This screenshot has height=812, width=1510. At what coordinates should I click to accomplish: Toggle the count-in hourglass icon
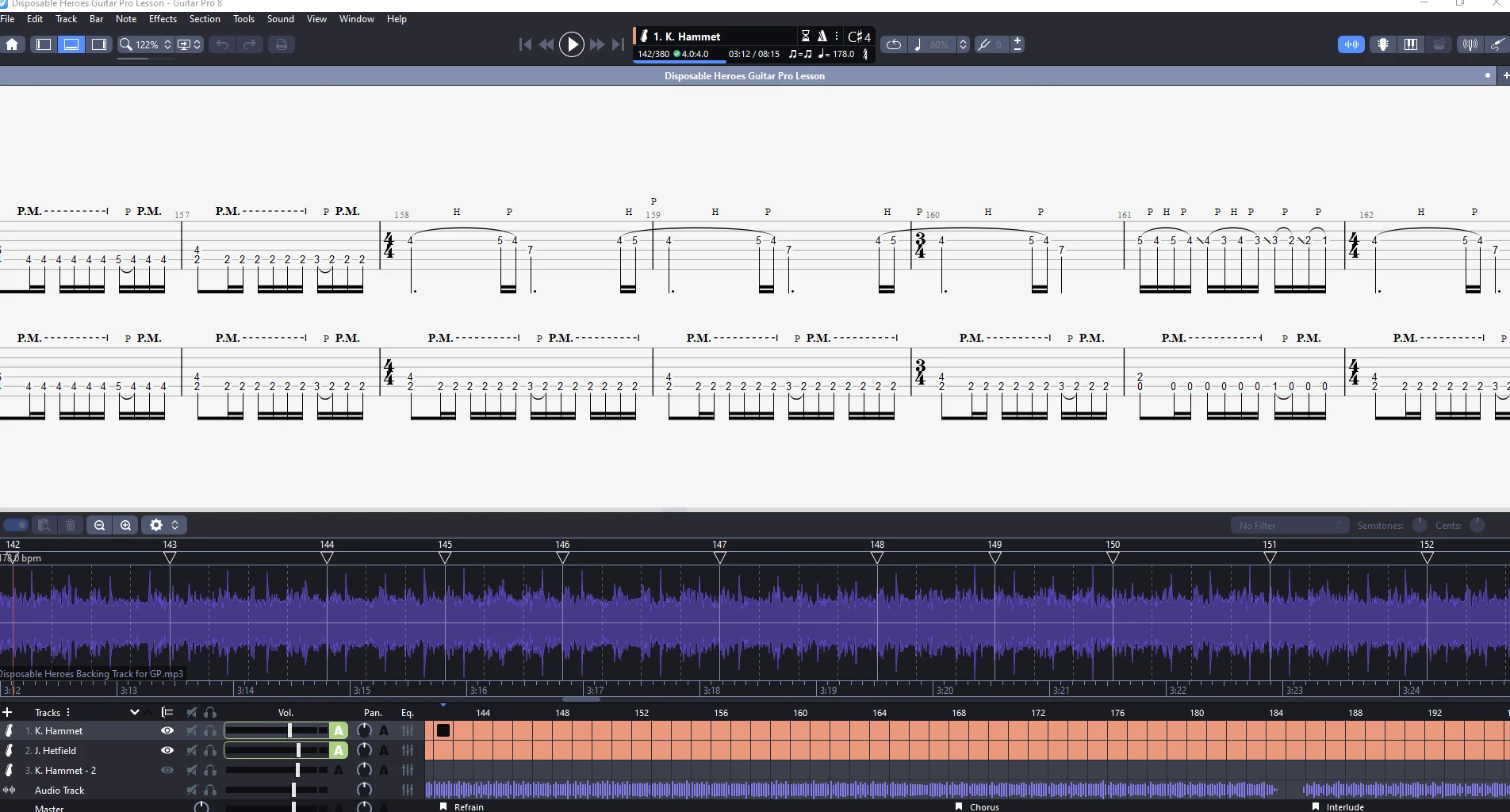(x=806, y=36)
